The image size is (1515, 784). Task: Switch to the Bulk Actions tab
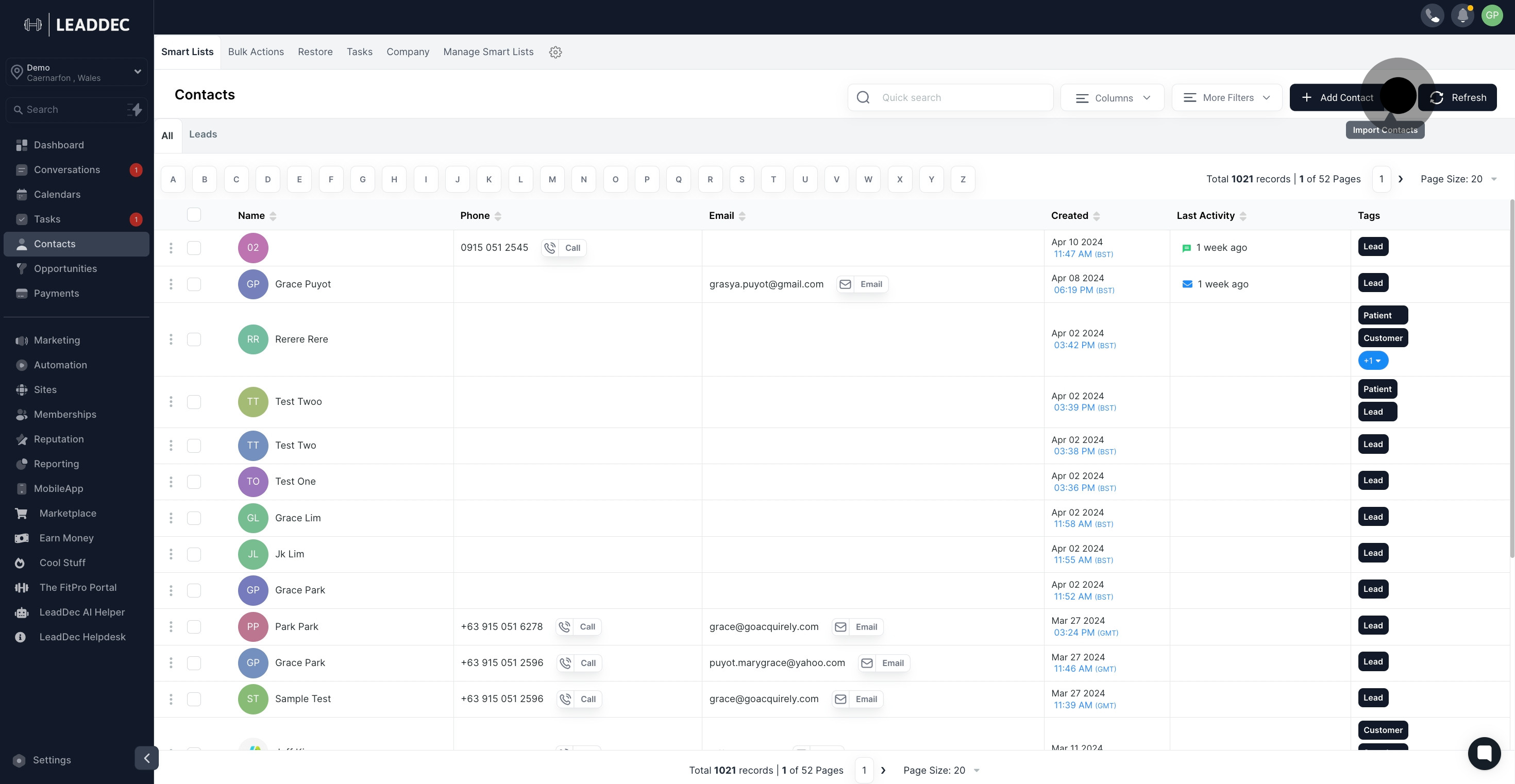pos(256,52)
